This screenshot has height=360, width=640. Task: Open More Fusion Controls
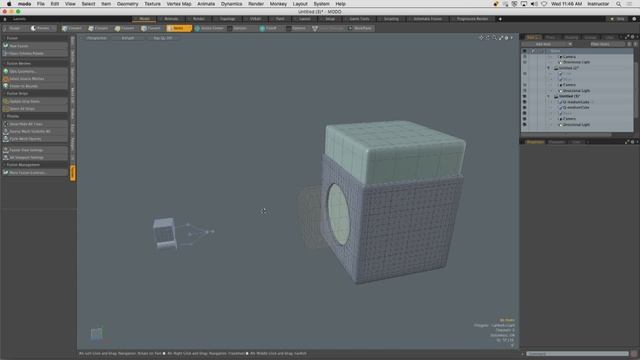coord(35,173)
